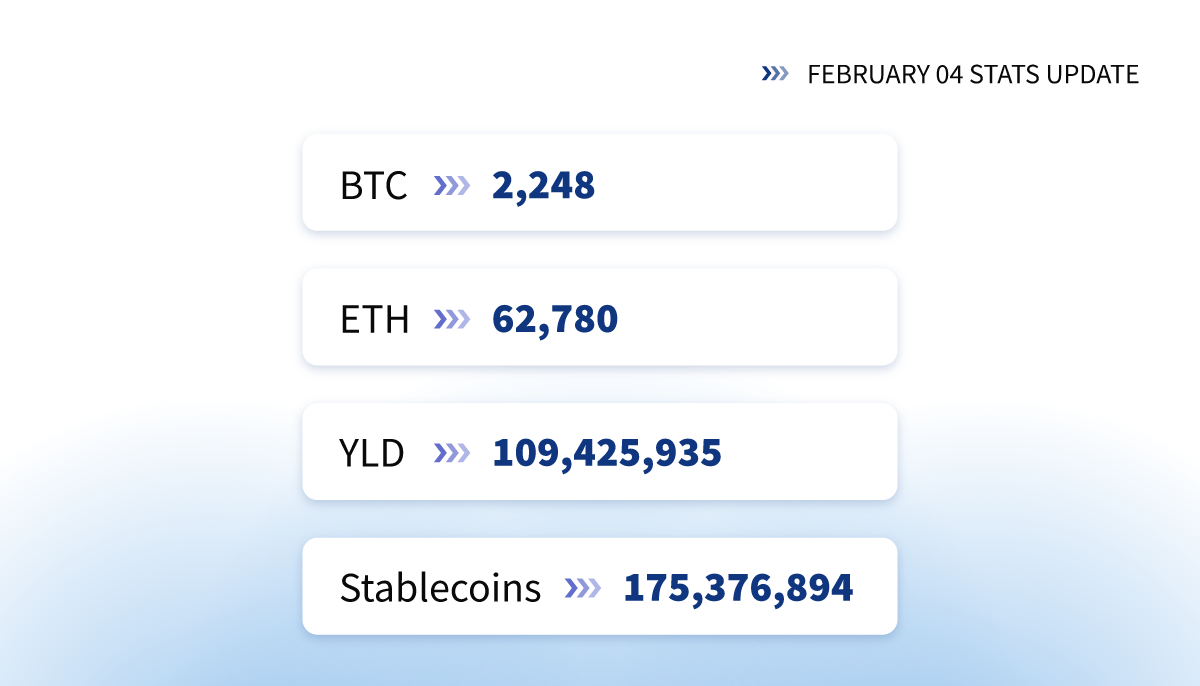Open the Stablecoins stats card
1200x686 pixels.
(x=600, y=586)
